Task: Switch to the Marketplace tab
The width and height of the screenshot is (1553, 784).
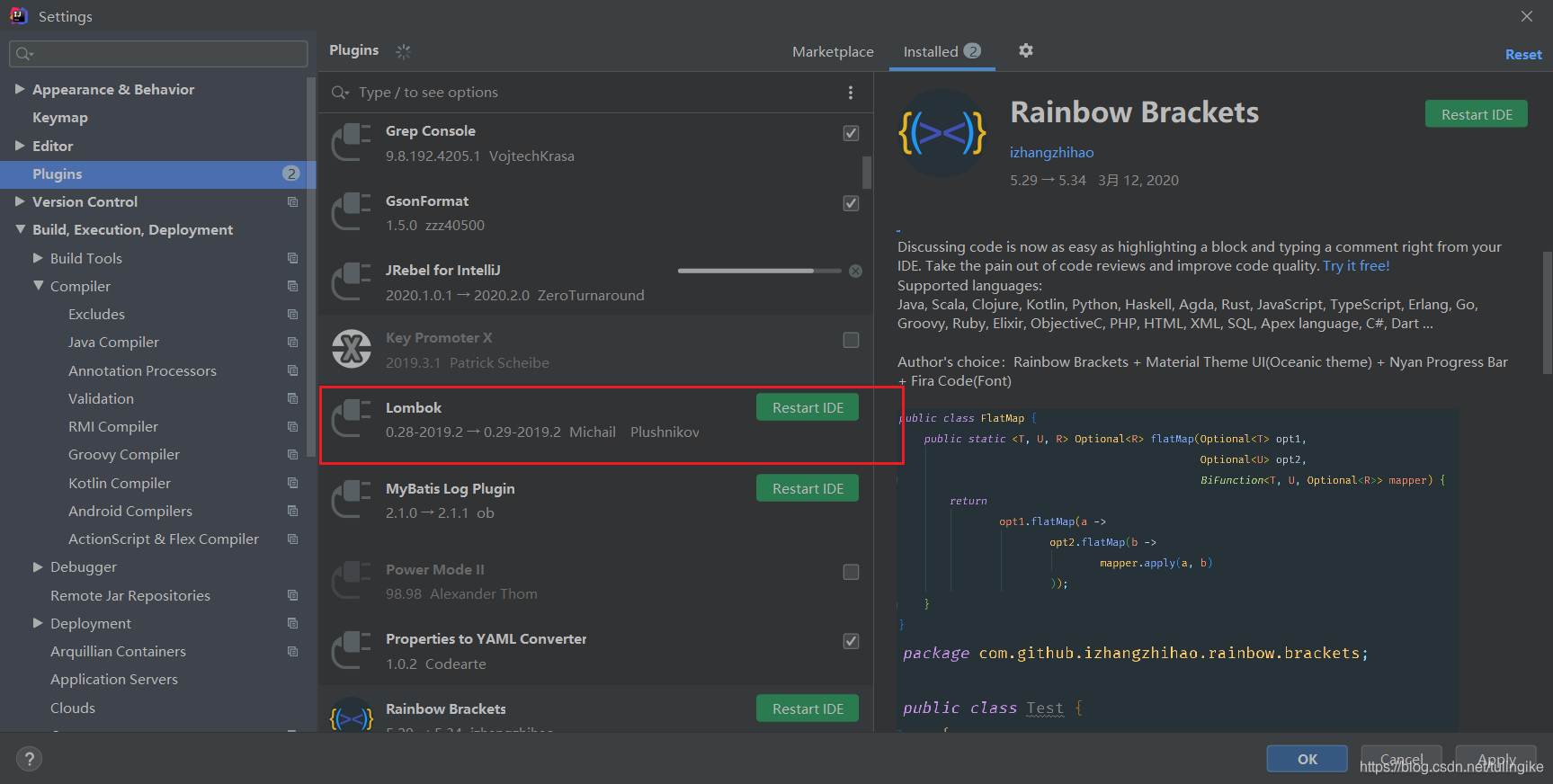Action: tap(833, 52)
